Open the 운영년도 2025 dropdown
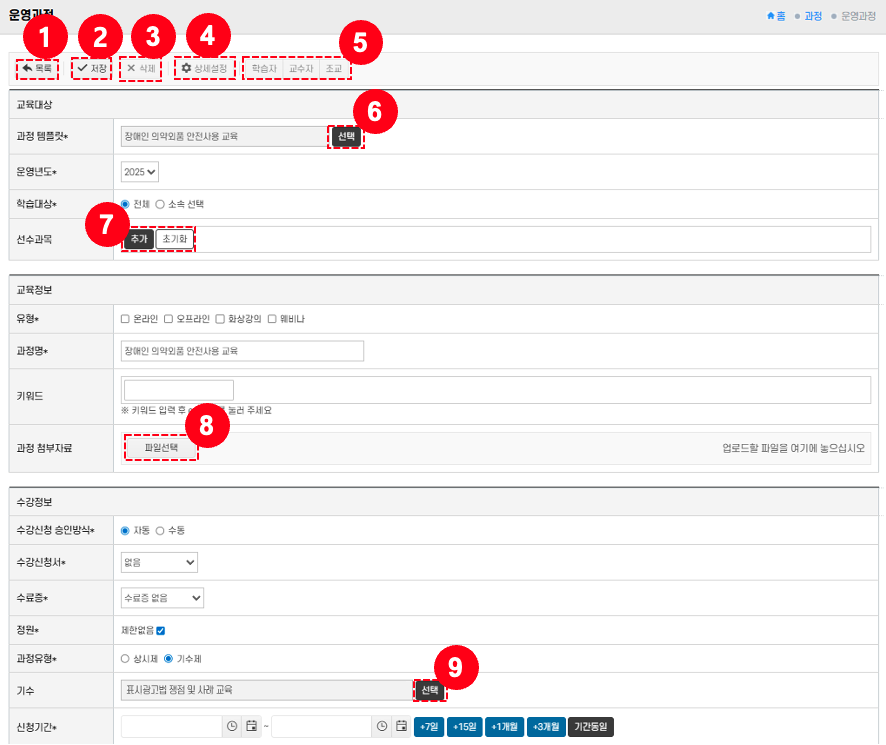 (140, 172)
